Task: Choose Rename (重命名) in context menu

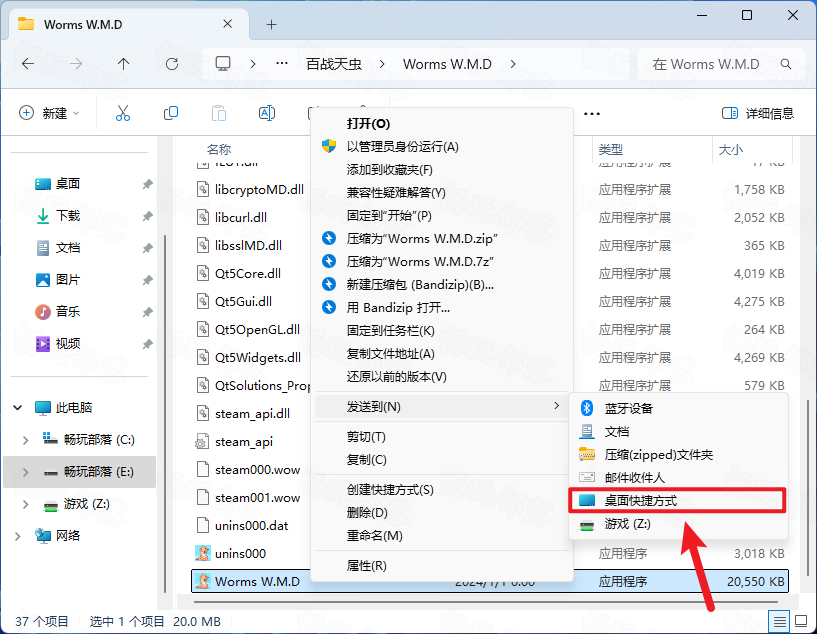Action: pos(442,536)
